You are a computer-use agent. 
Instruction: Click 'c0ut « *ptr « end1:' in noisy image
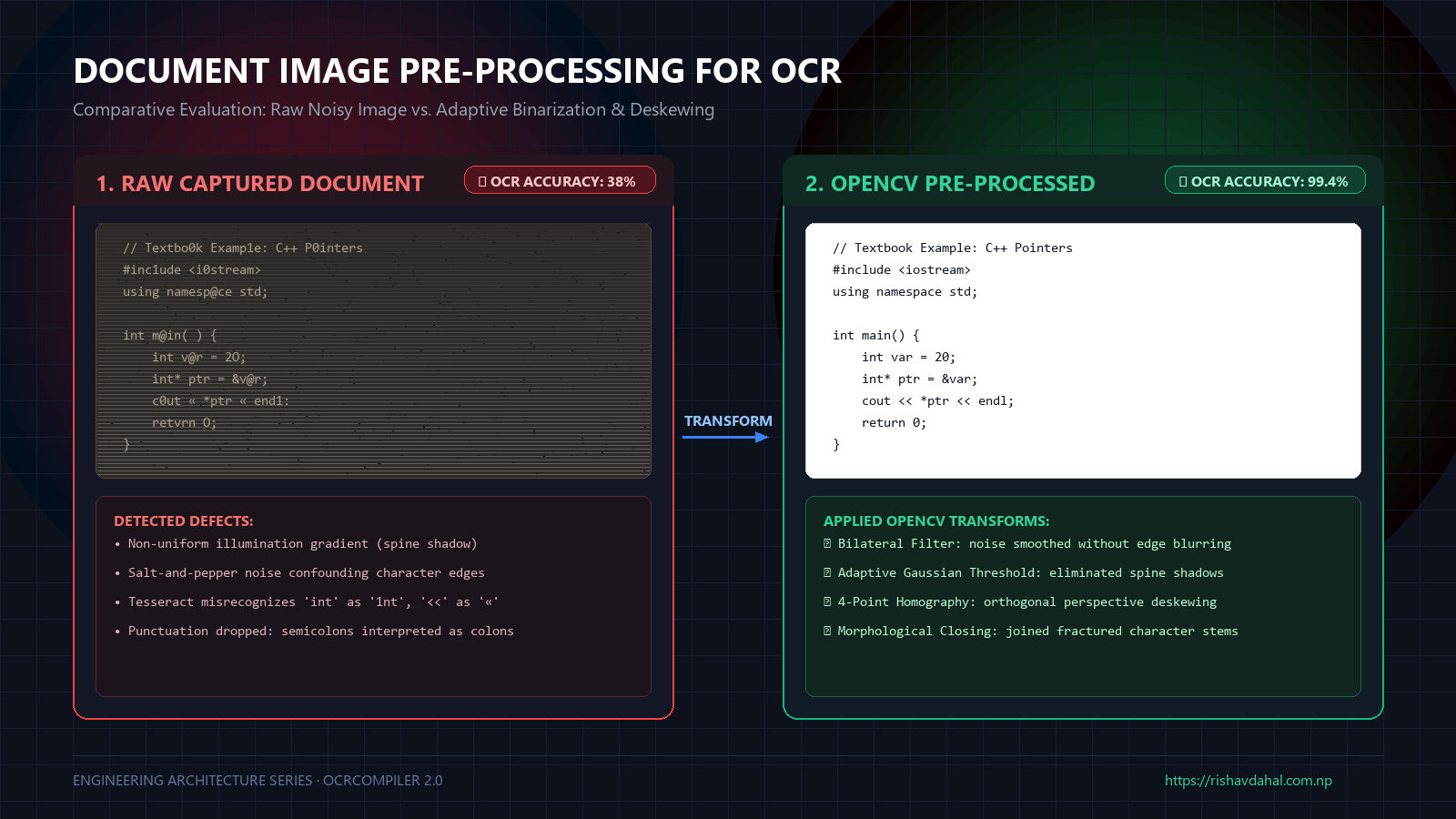(x=221, y=400)
